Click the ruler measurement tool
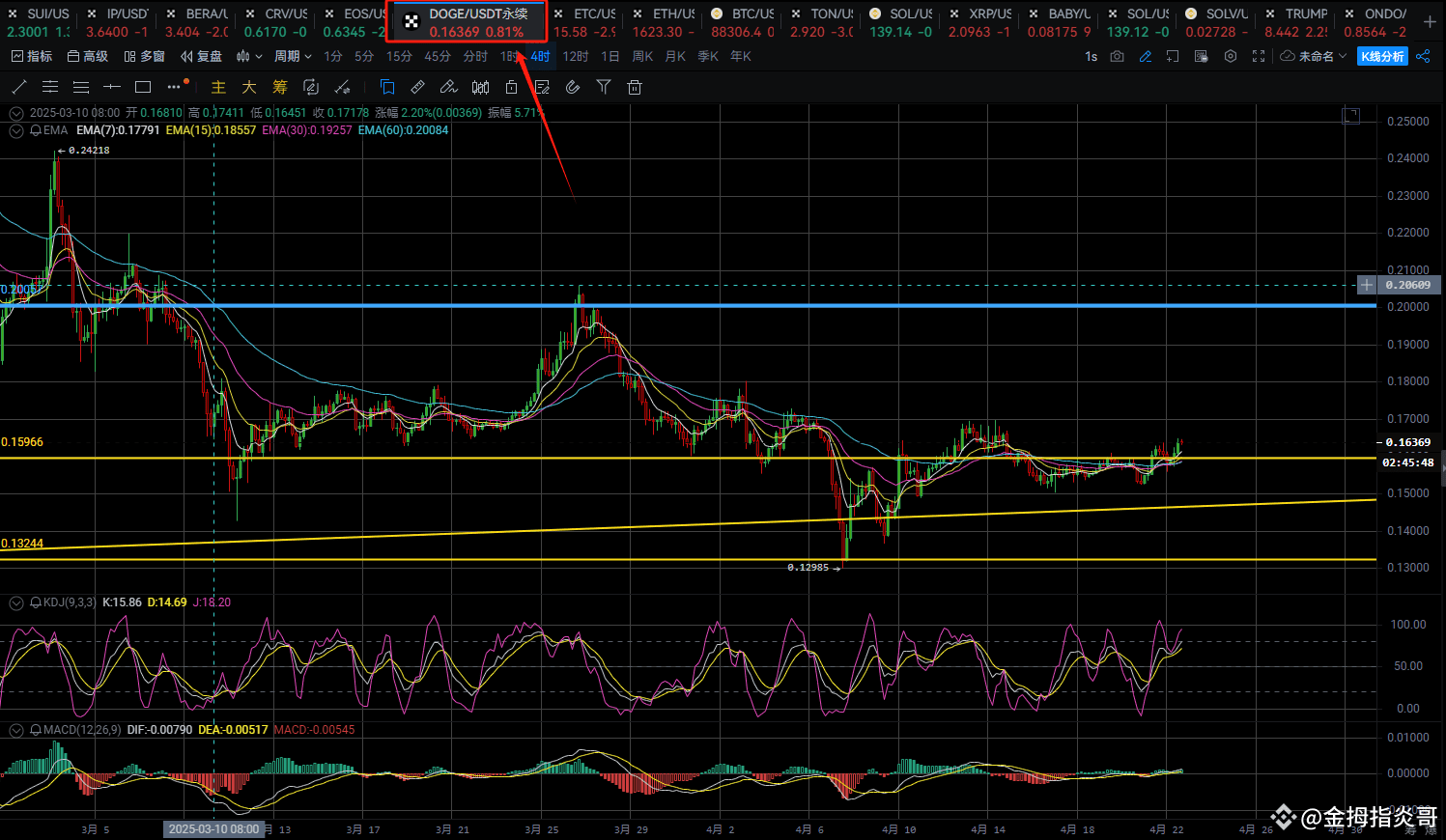The height and width of the screenshot is (840, 1446). (417, 87)
